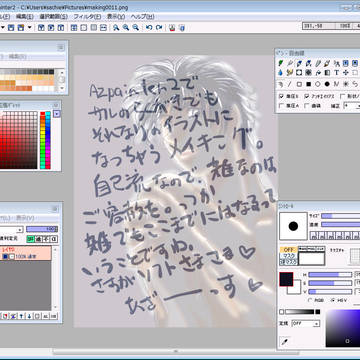Adjust the S saturation slider
Image resolution: width=360 pixels, height=360 pixels.
tap(330, 283)
